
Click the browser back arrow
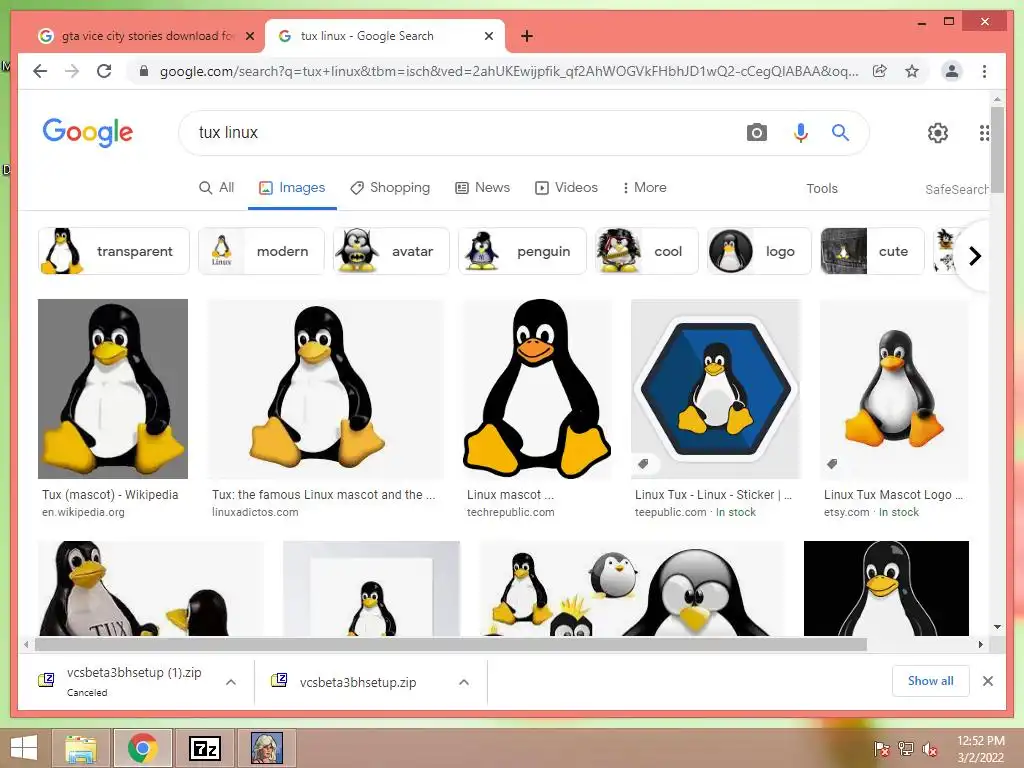pyautogui.click(x=40, y=71)
